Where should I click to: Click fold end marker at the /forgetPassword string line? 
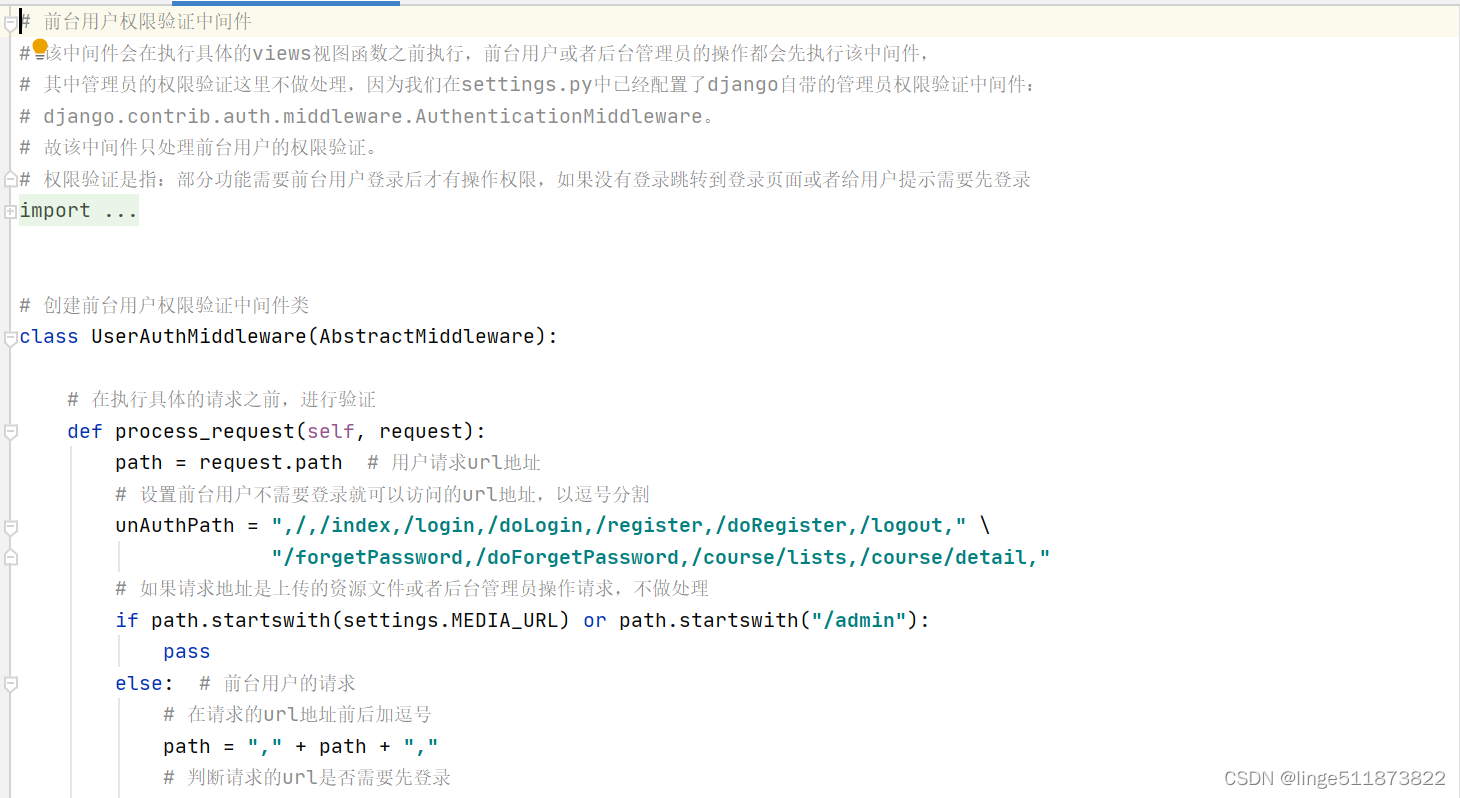coord(10,557)
